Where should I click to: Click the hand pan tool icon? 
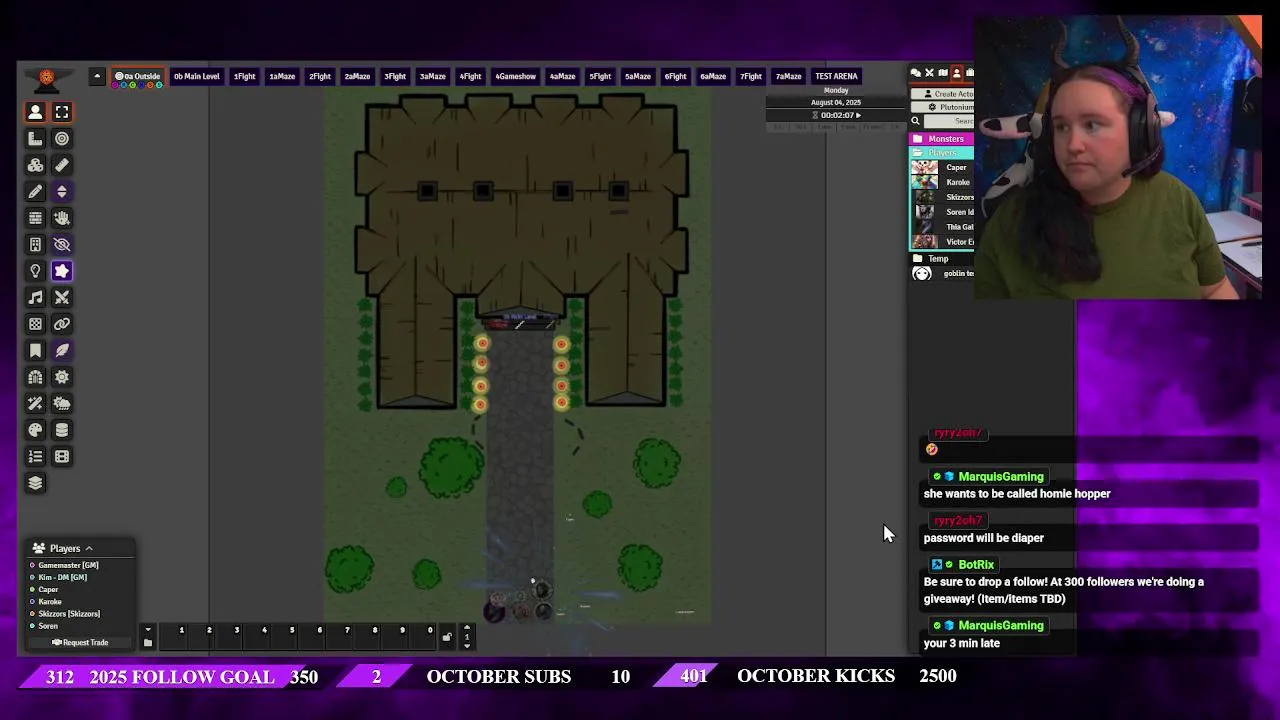click(62, 218)
